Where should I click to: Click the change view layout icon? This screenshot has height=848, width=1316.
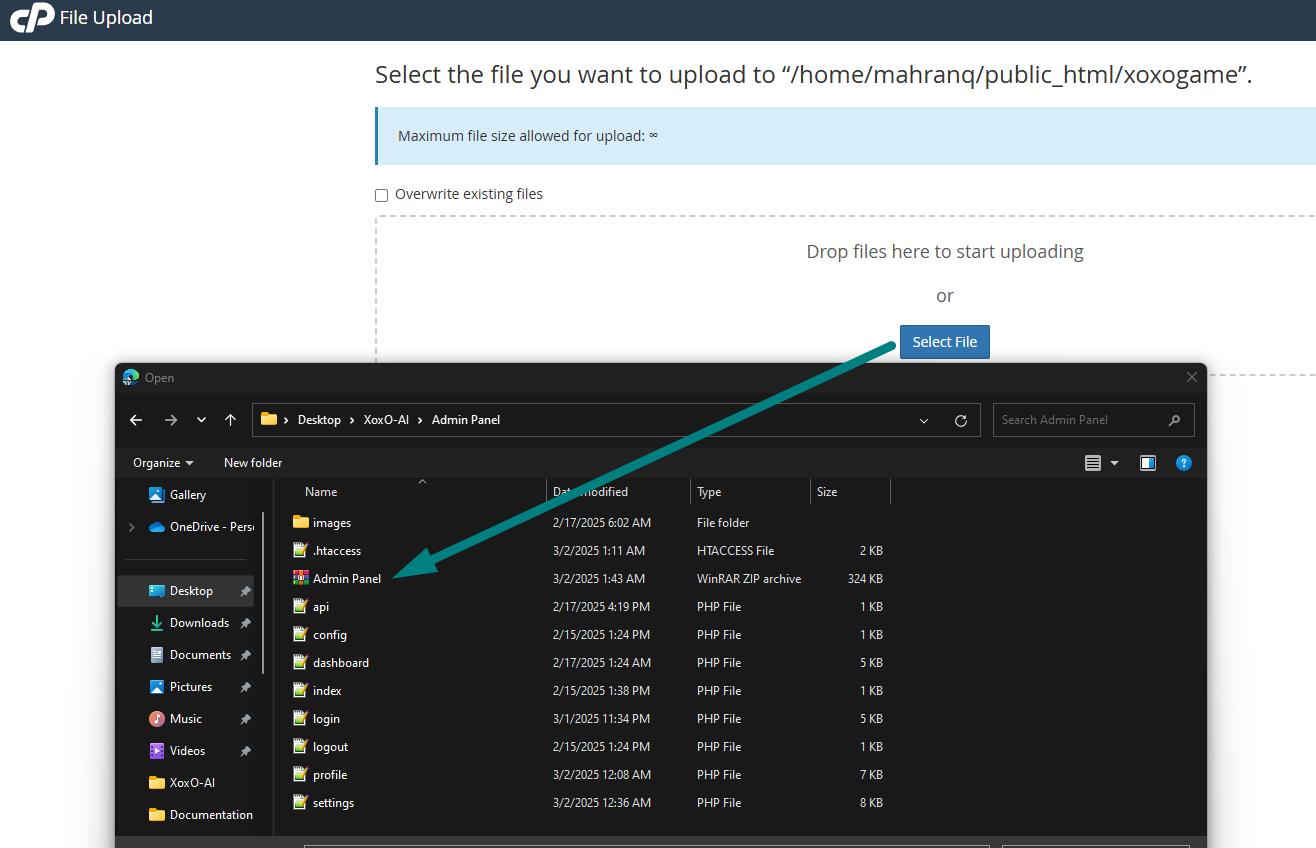tap(1093, 463)
